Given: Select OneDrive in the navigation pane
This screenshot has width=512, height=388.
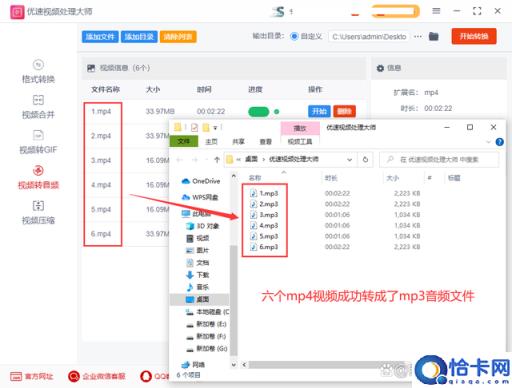Looking at the screenshot, I should pos(201,181).
